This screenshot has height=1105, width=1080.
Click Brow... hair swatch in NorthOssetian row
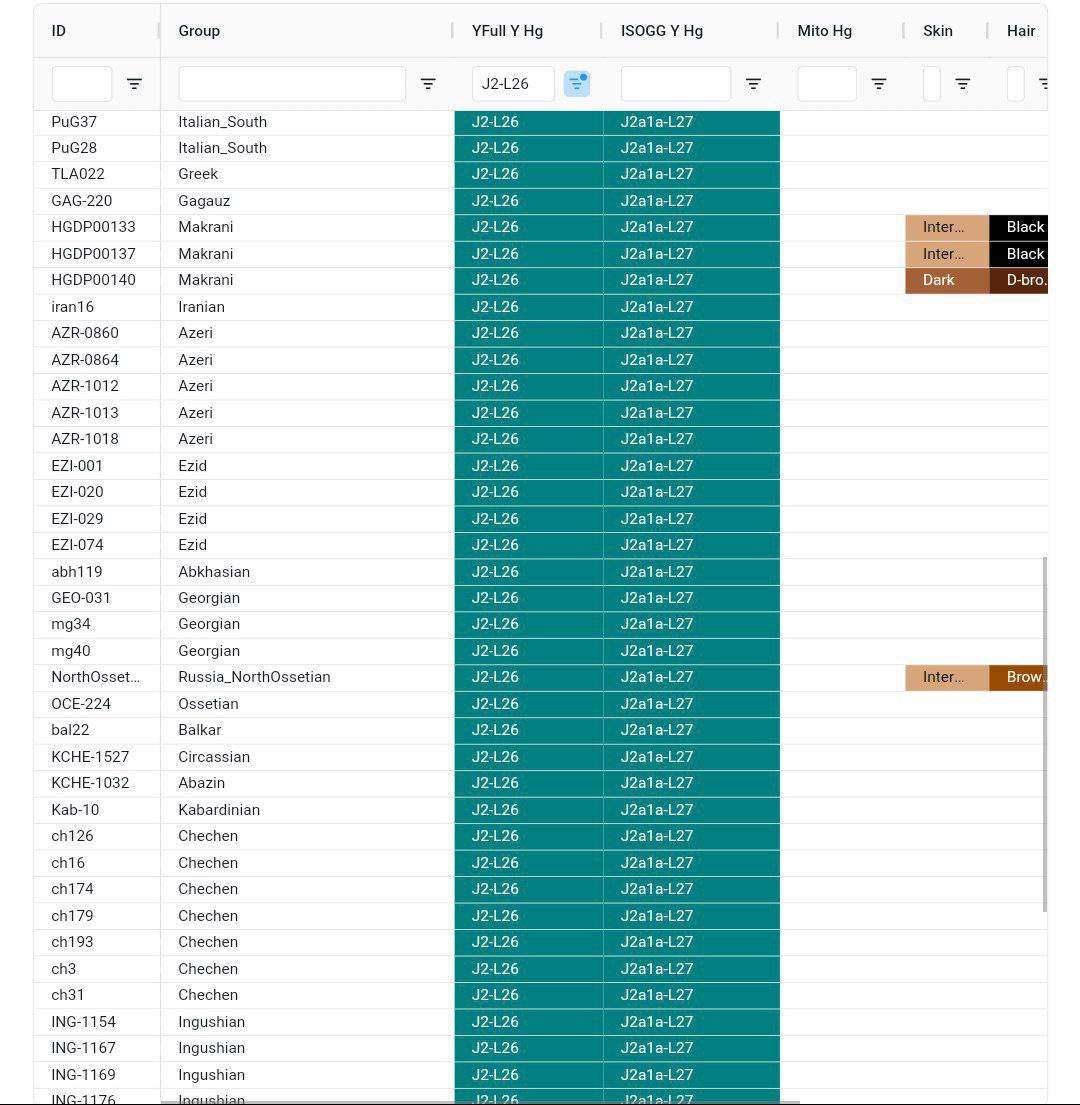click(1019, 677)
